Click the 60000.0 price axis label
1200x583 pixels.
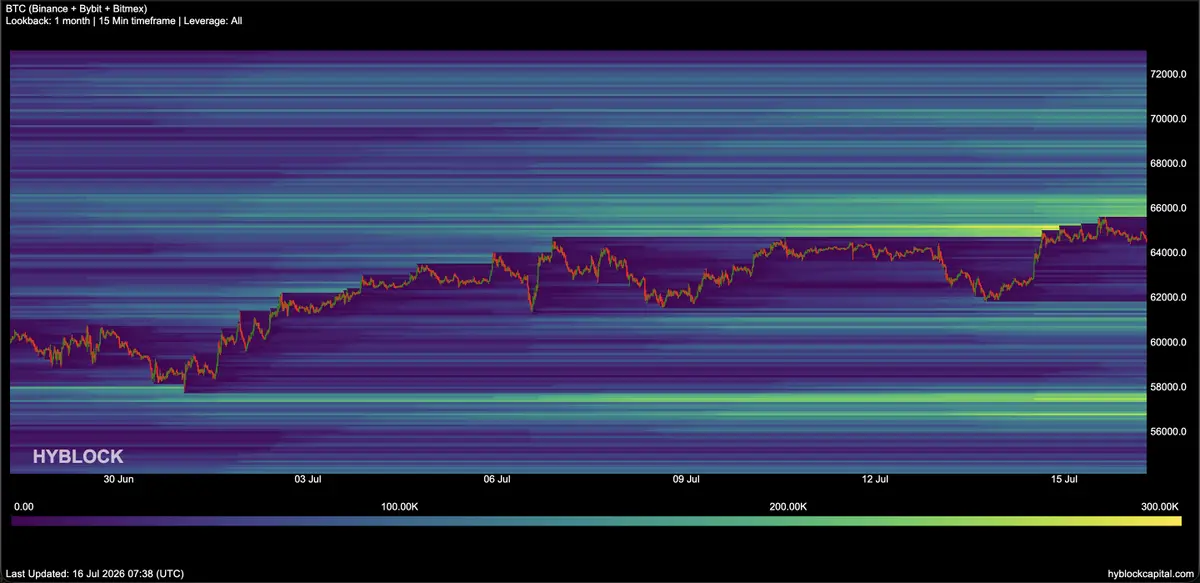tap(1169, 342)
